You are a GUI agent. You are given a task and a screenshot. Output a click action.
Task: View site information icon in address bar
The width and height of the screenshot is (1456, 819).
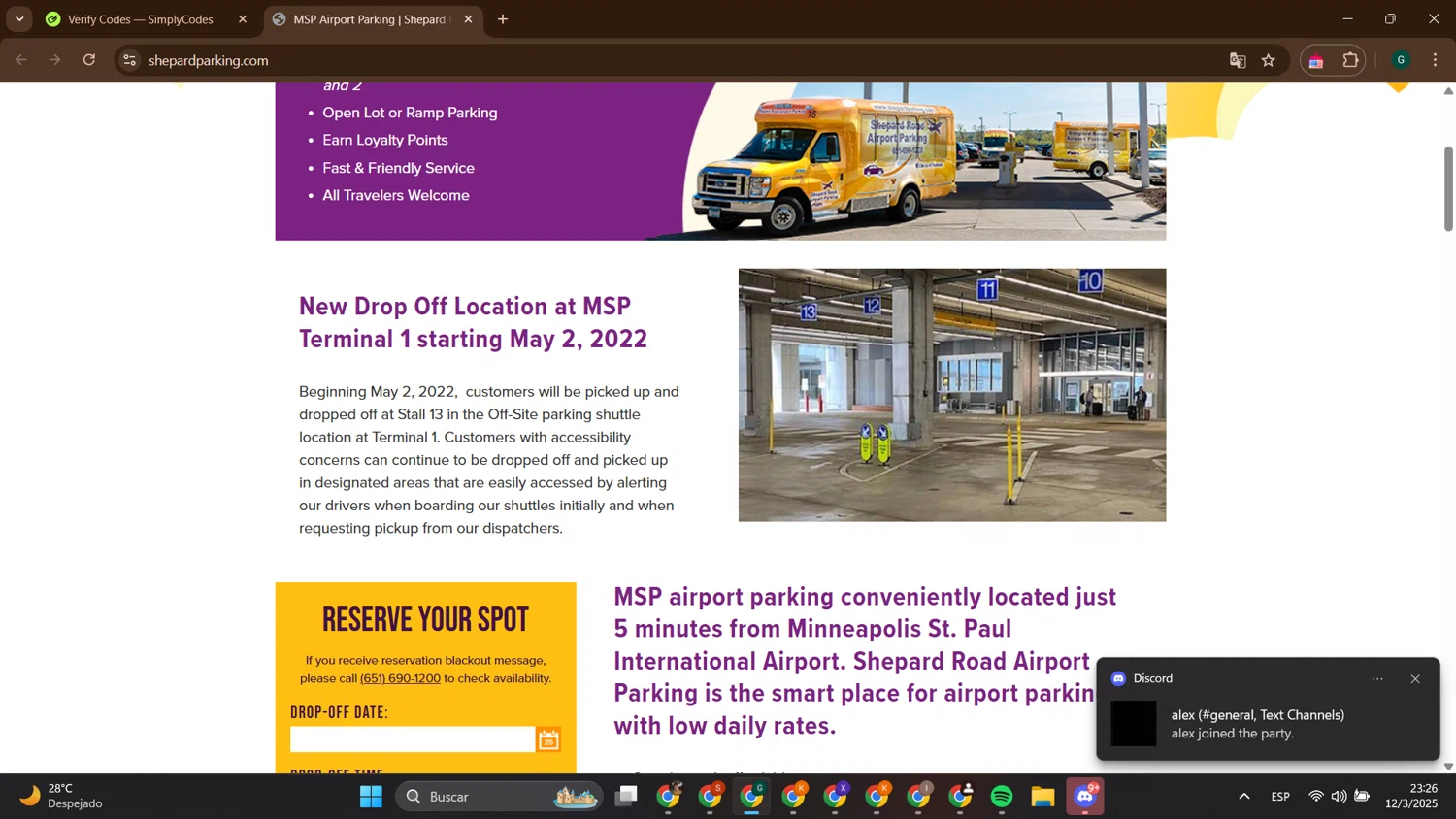tap(130, 60)
